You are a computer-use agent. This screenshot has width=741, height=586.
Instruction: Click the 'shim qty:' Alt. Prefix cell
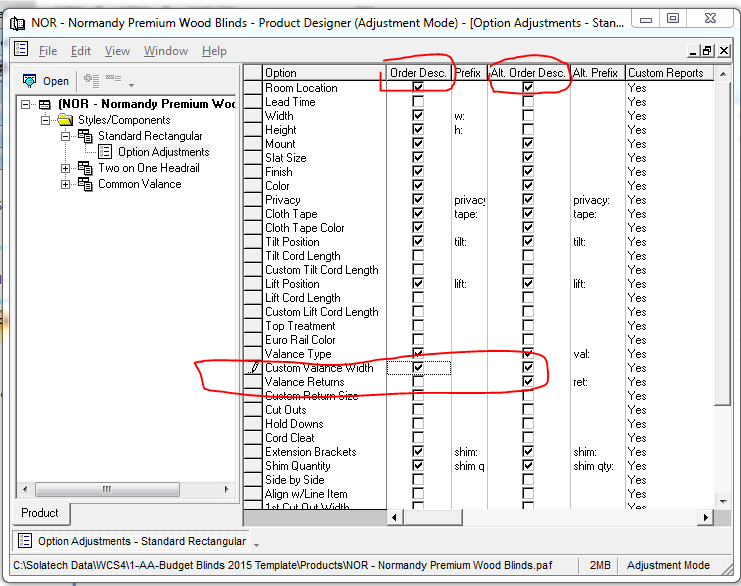pos(597,465)
